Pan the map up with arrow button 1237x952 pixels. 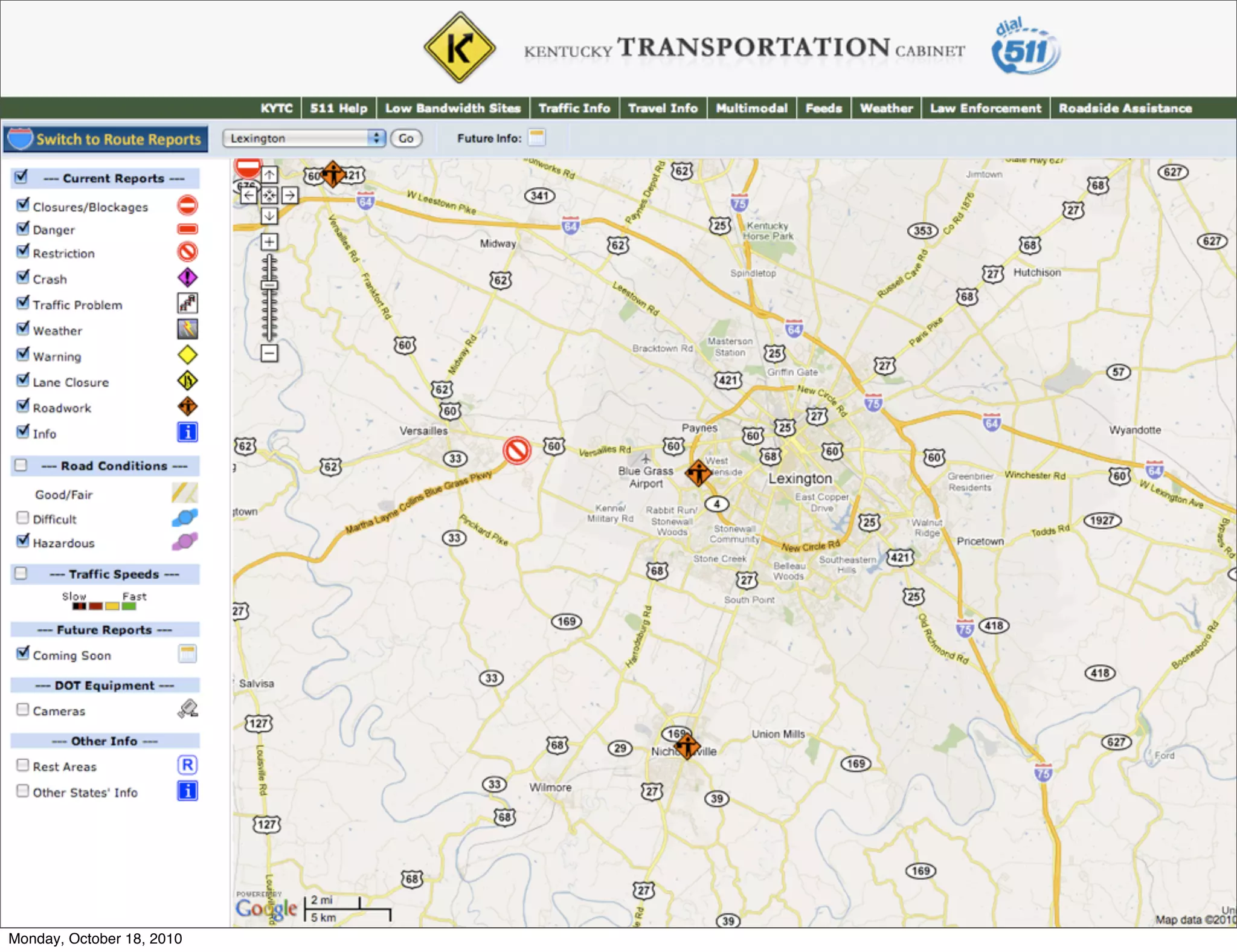pos(269,175)
